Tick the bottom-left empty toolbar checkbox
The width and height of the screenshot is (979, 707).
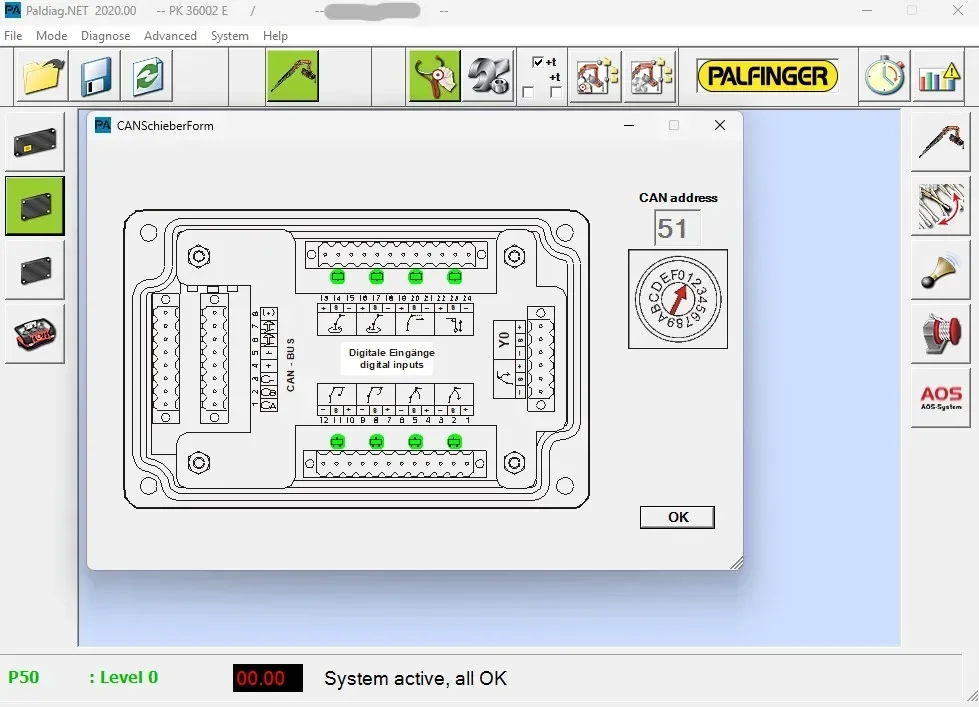[528, 92]
